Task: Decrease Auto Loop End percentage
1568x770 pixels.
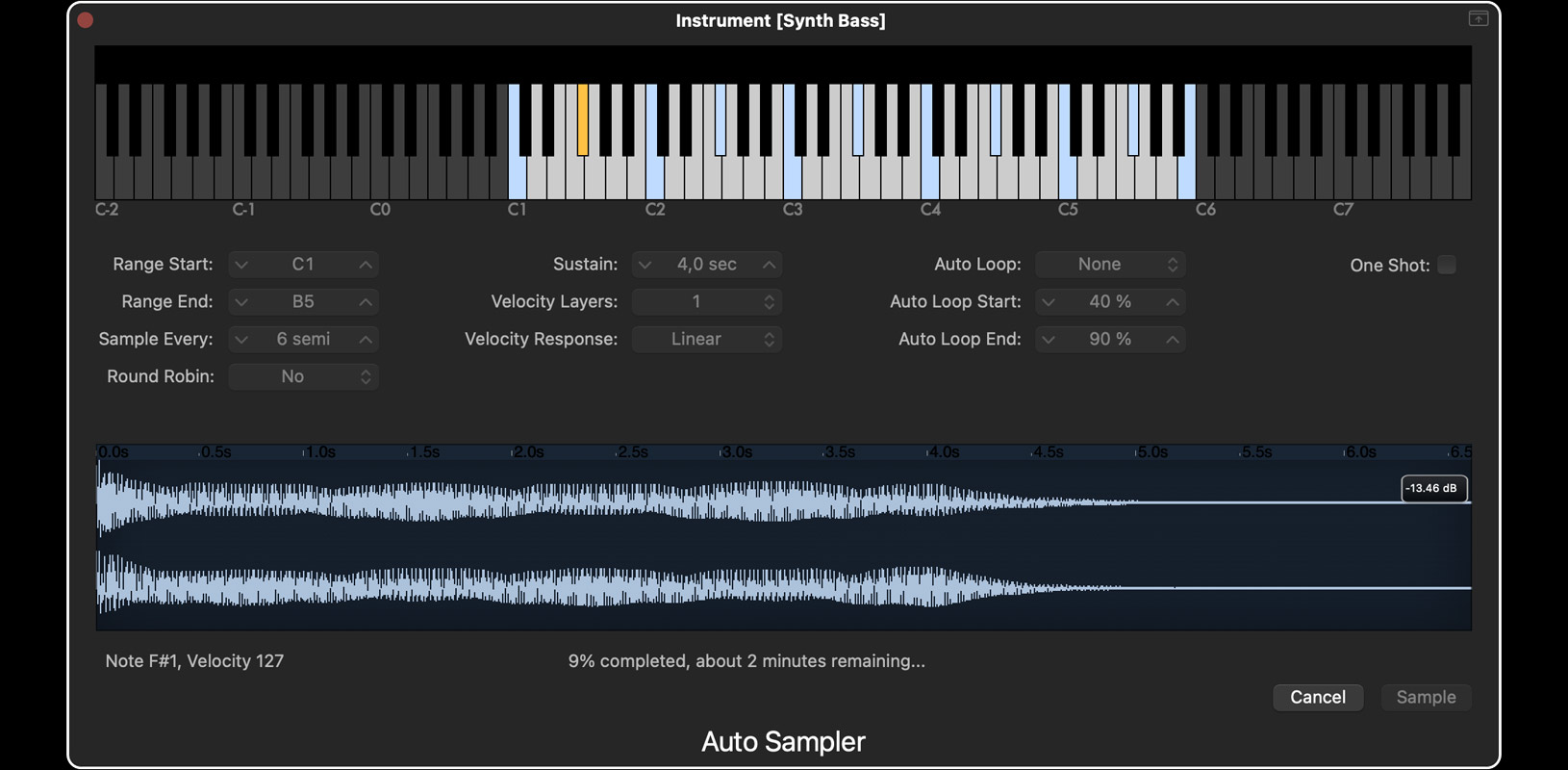Action: [1049, 340]
